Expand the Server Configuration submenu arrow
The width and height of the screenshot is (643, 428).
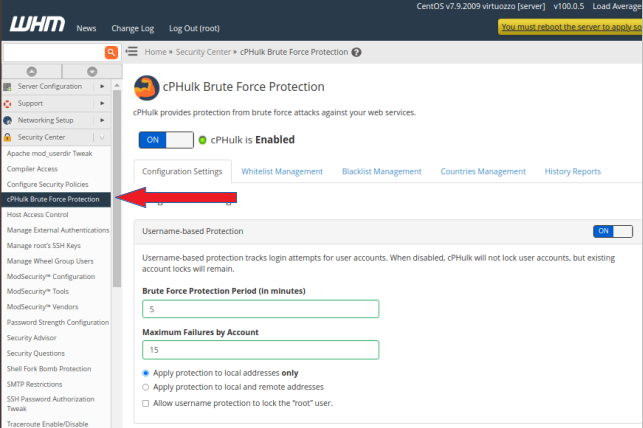click(102, 87)
